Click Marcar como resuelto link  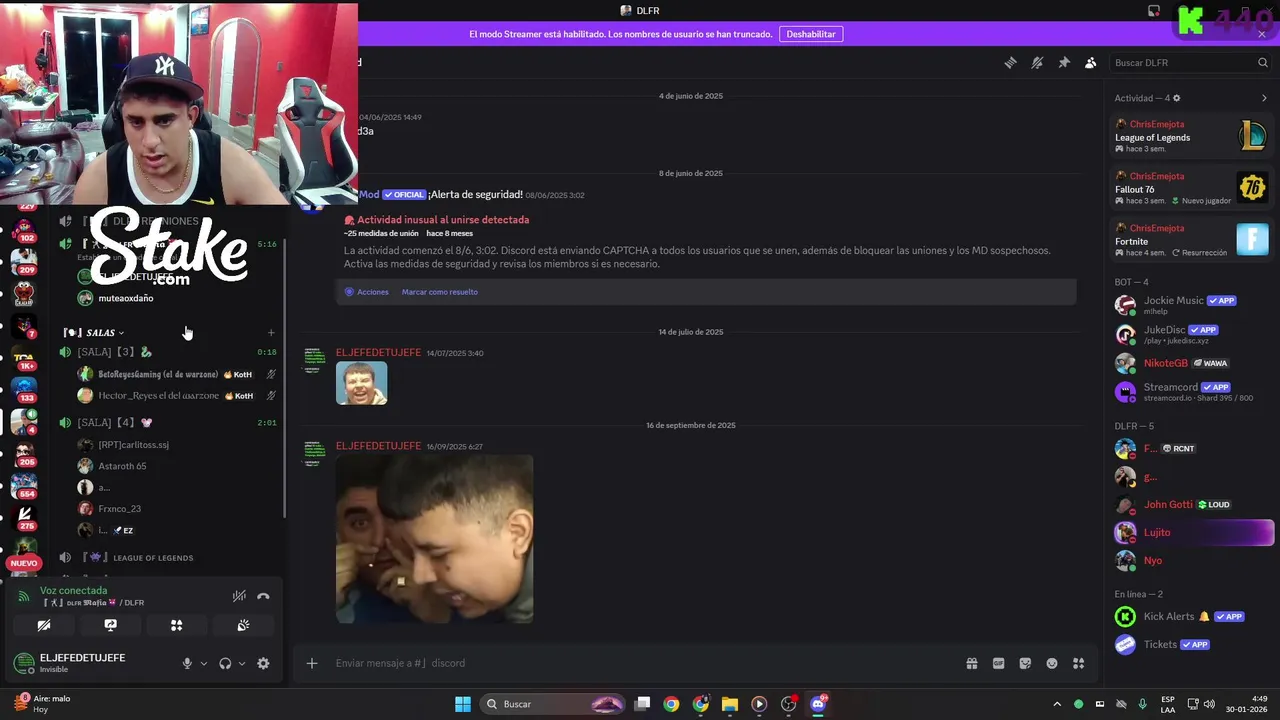pyautogui.click(x=440, y=292)
